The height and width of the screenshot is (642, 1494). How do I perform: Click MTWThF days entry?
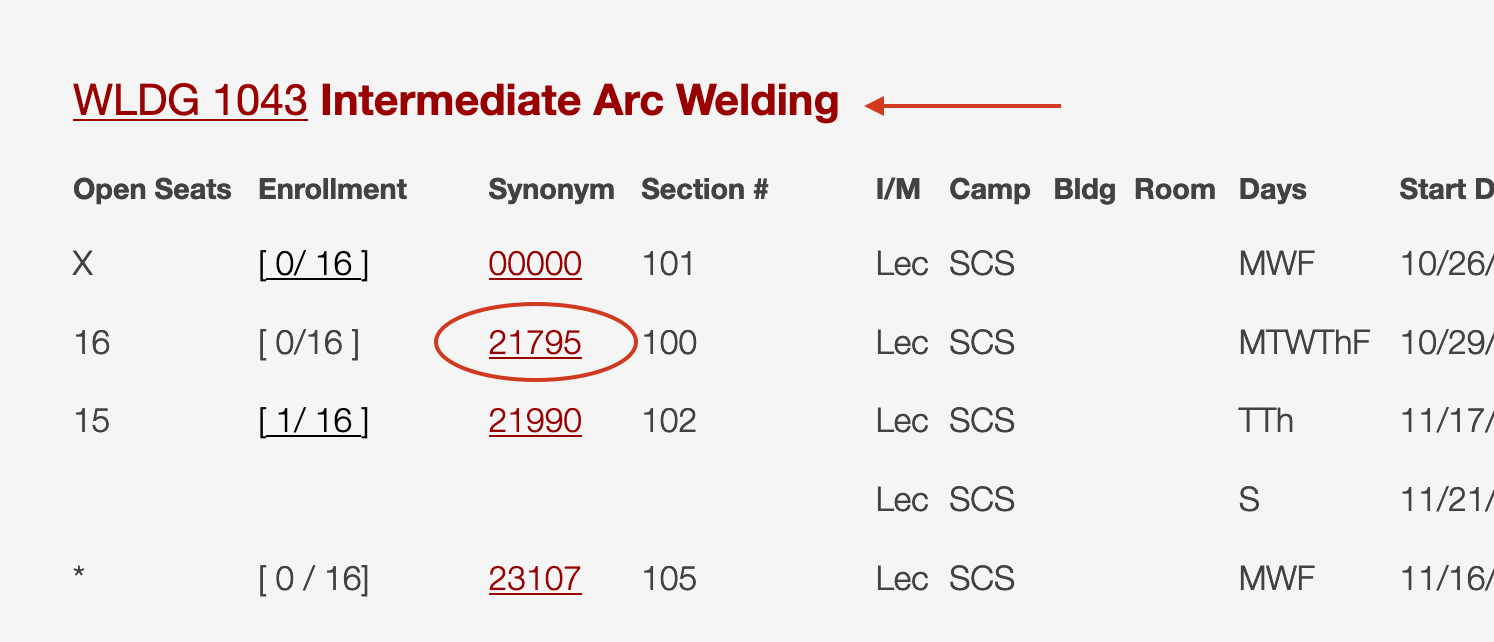(1304, 343)
